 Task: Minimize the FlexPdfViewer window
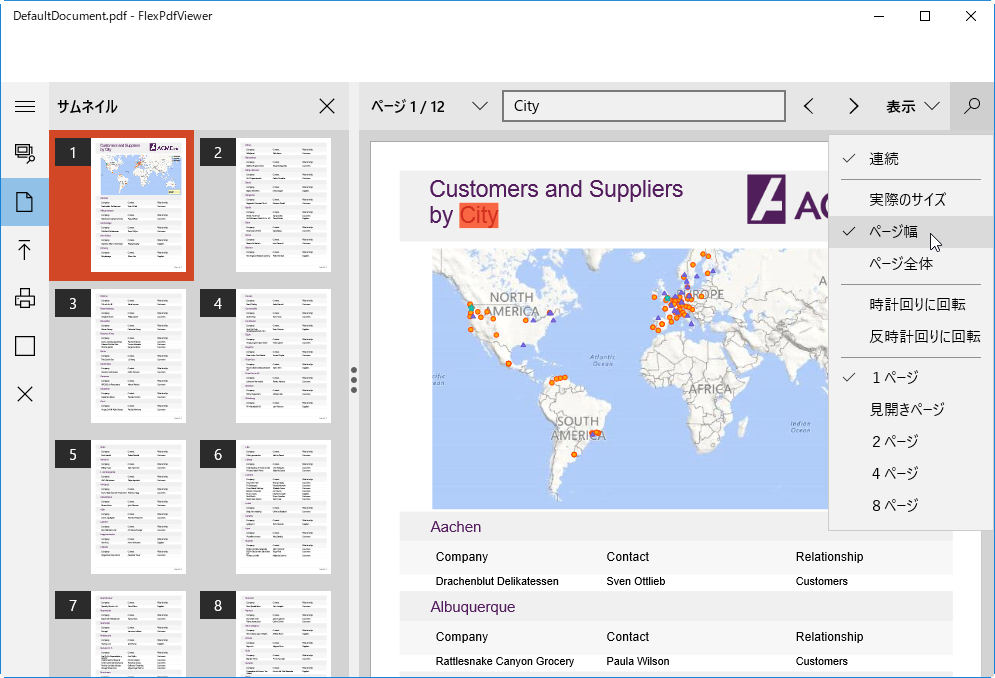[879, 16]
